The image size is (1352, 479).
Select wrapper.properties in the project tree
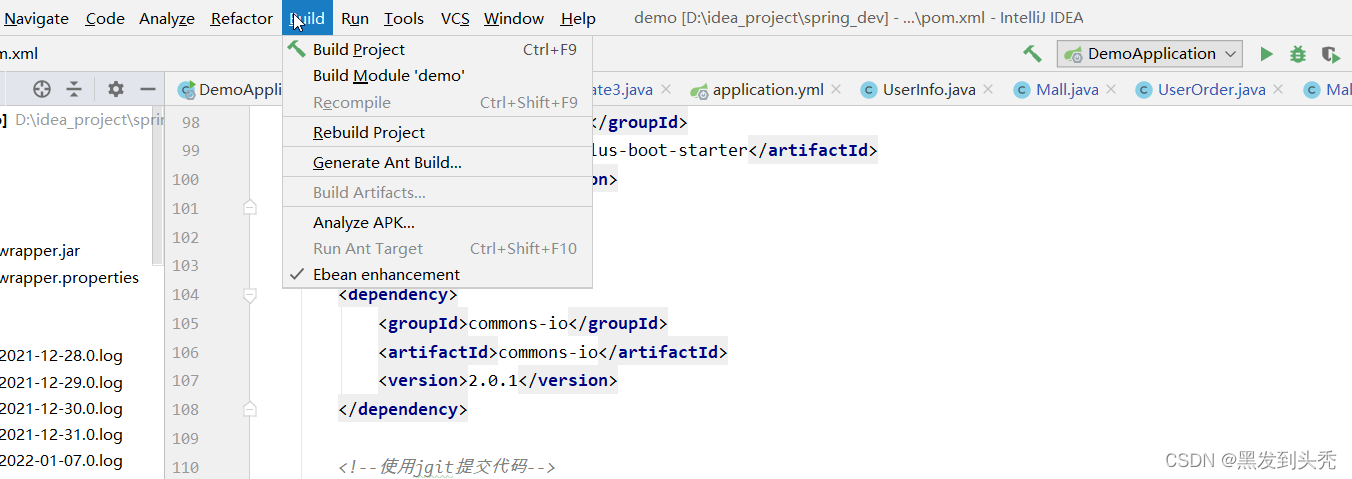69,278
